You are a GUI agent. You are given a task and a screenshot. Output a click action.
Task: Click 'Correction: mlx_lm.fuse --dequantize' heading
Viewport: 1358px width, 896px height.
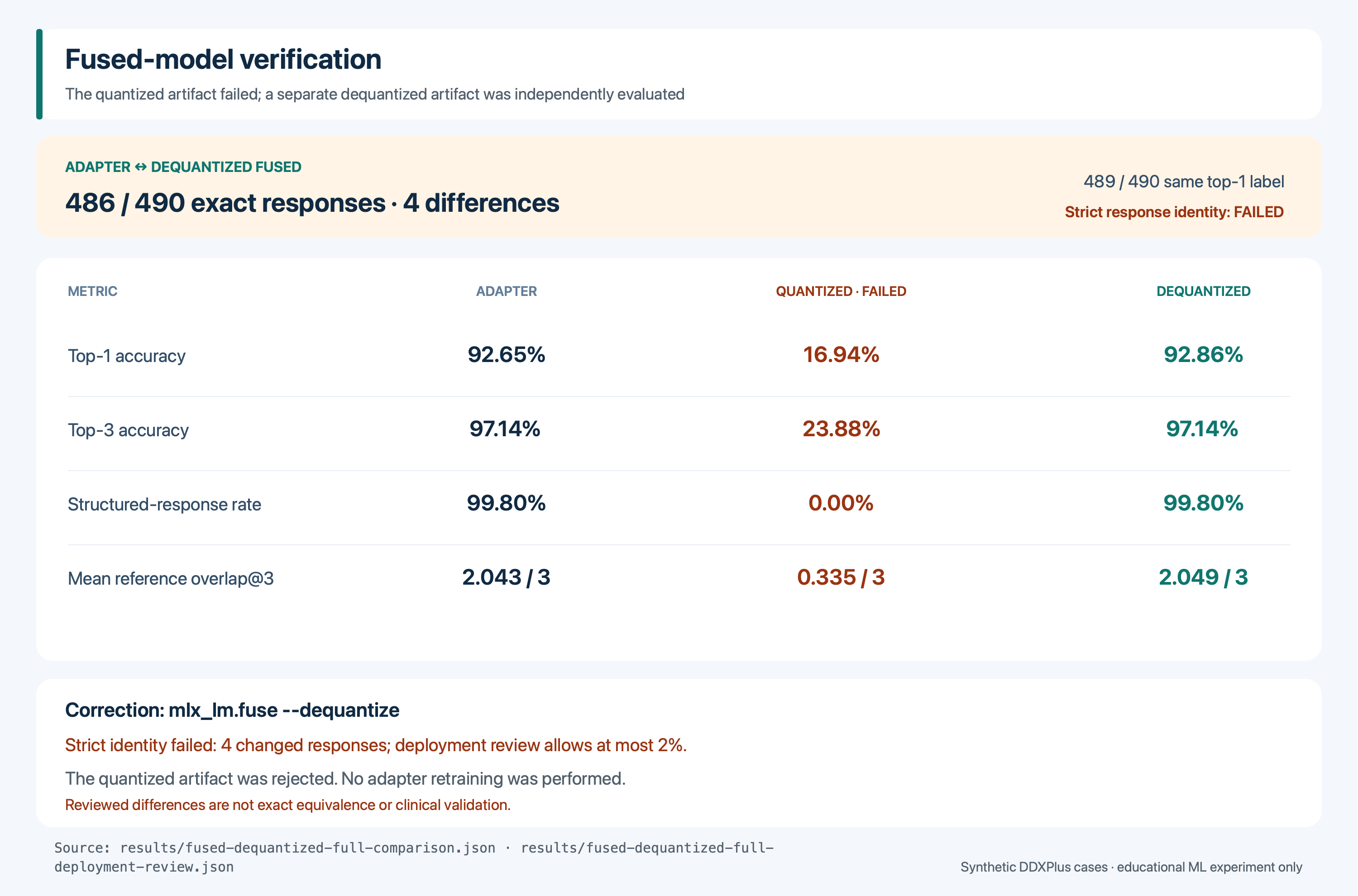tap(232, 710)
